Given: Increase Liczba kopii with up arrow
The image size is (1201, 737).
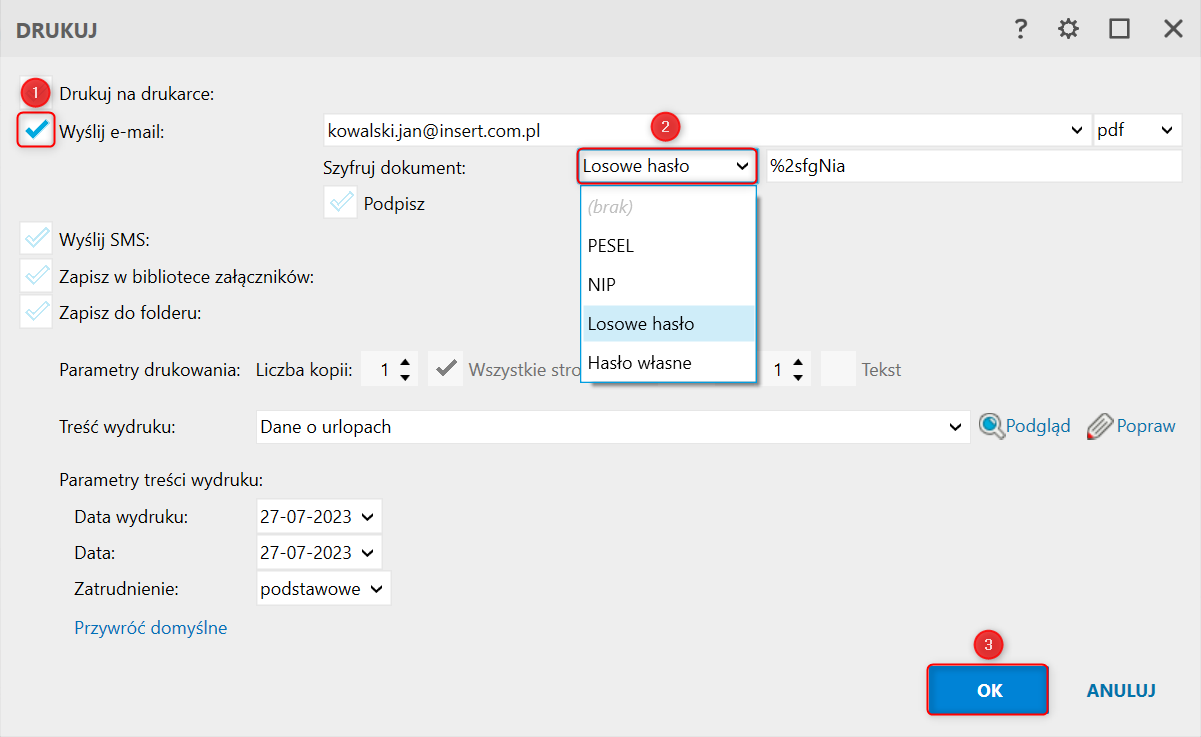Looking at the screenshot, I should [404, 362].
